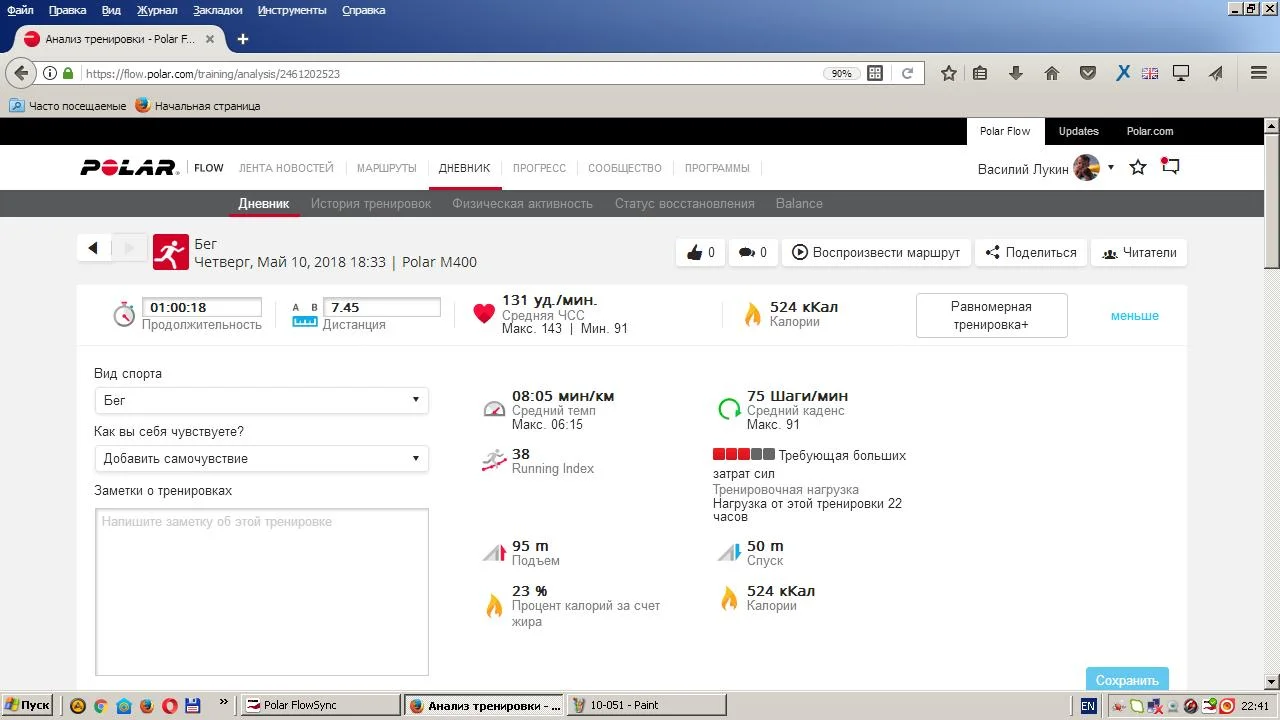This screenshot has width=1280, height=720.
Task: Open the Updates top link
Action: pos(1078,131)
